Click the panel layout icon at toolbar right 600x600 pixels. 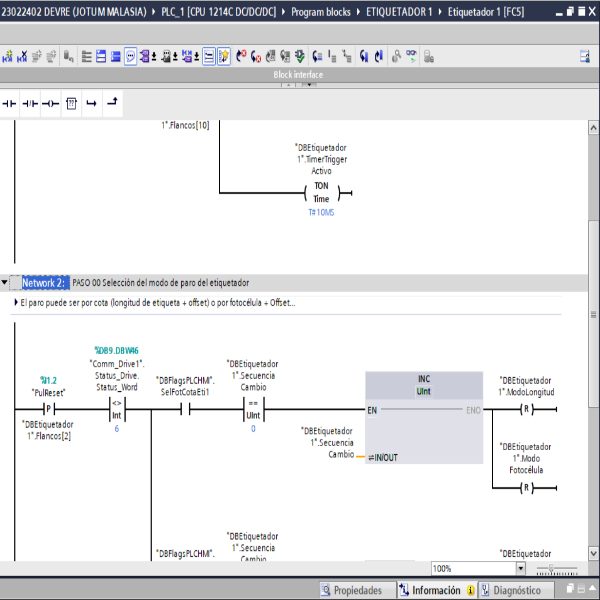click(x=585, y=57)
